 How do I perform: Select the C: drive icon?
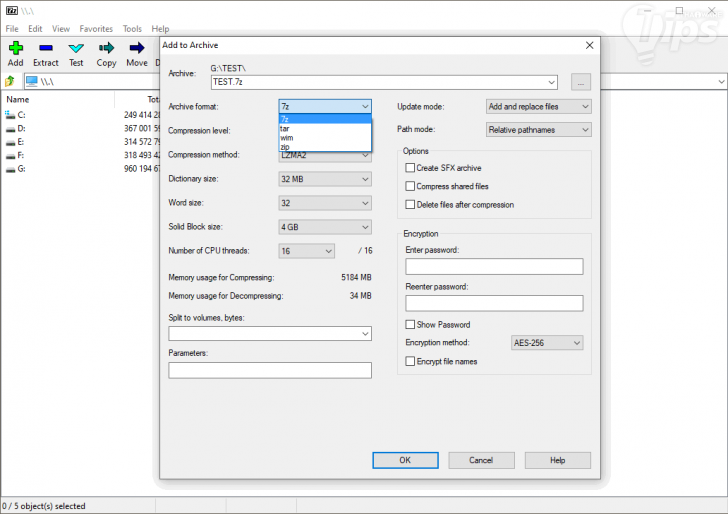click(10, 115)
